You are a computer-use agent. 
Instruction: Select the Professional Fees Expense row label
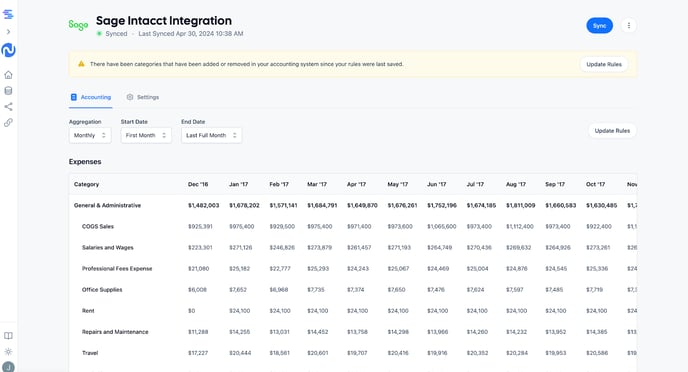[x=117, y=268]
